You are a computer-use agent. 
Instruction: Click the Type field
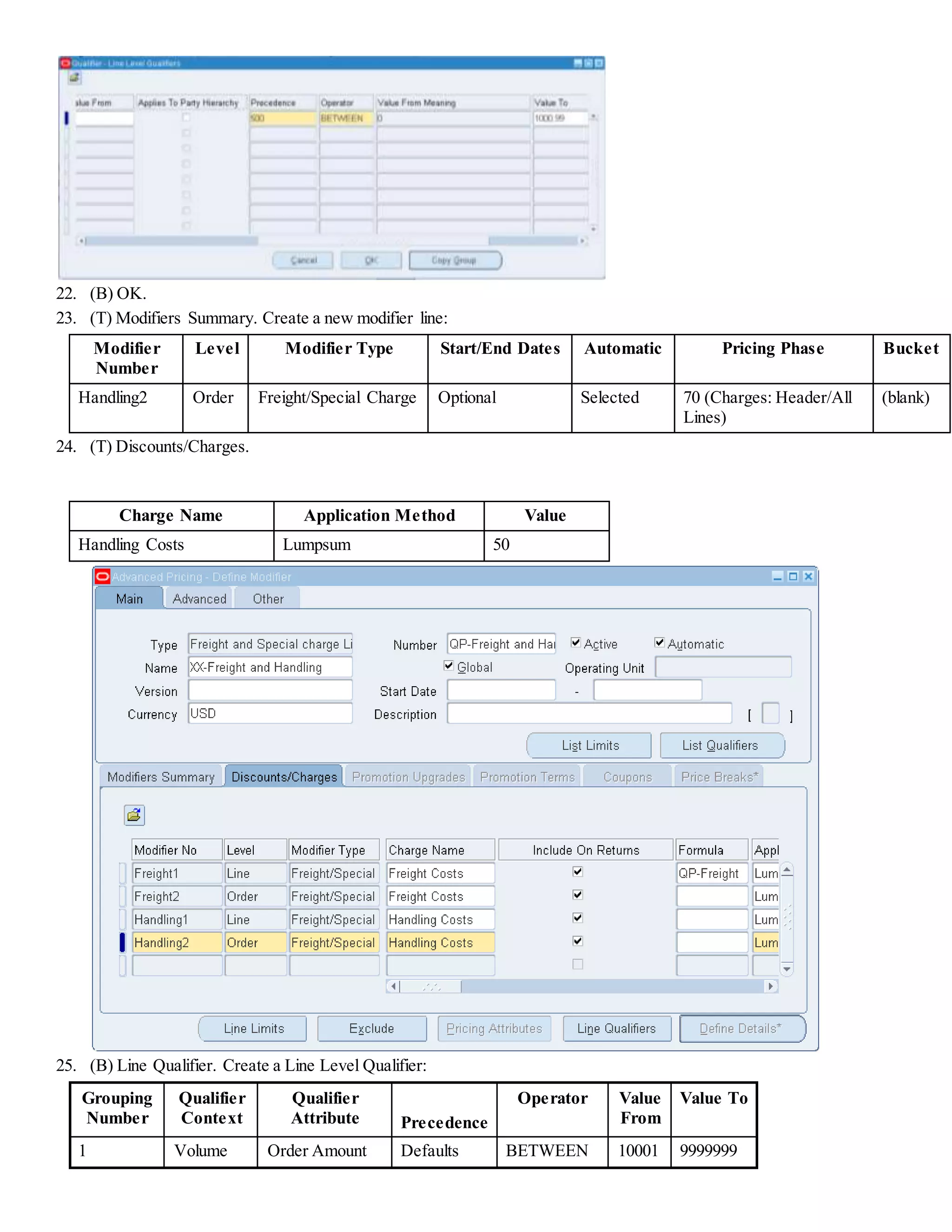tap(270, 643)
